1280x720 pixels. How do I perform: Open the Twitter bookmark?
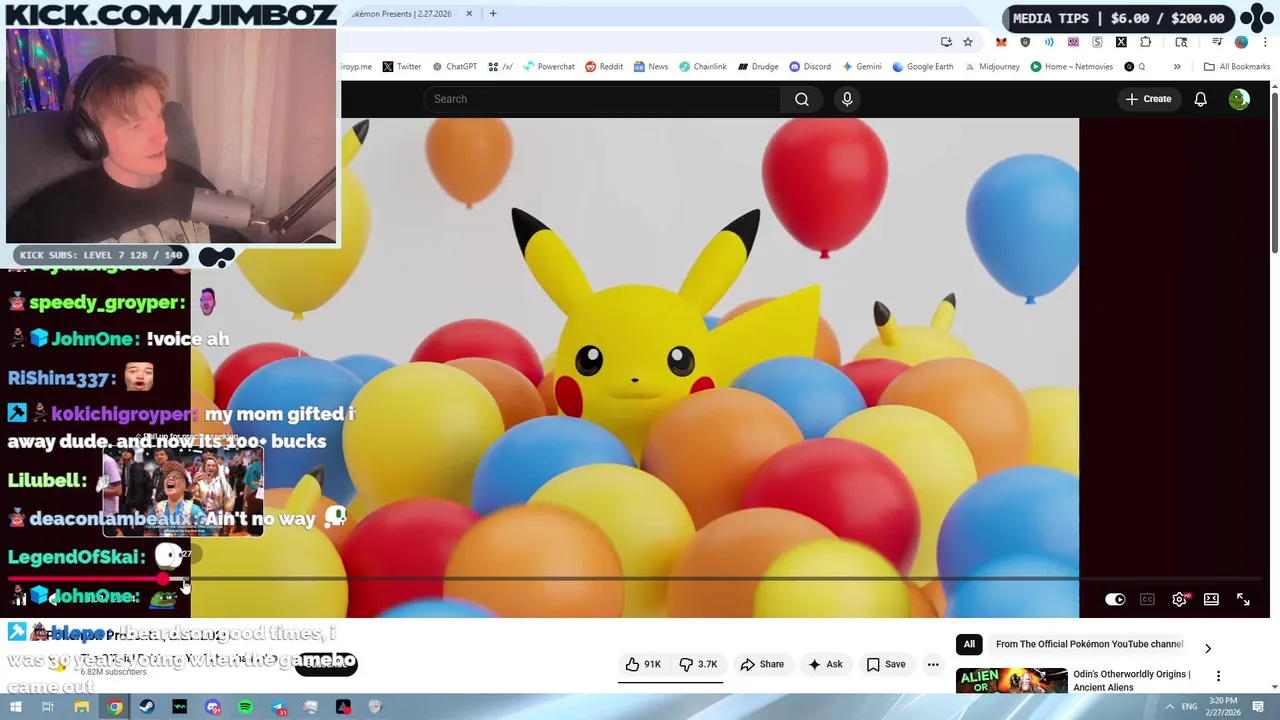click(x=401, y=67)
